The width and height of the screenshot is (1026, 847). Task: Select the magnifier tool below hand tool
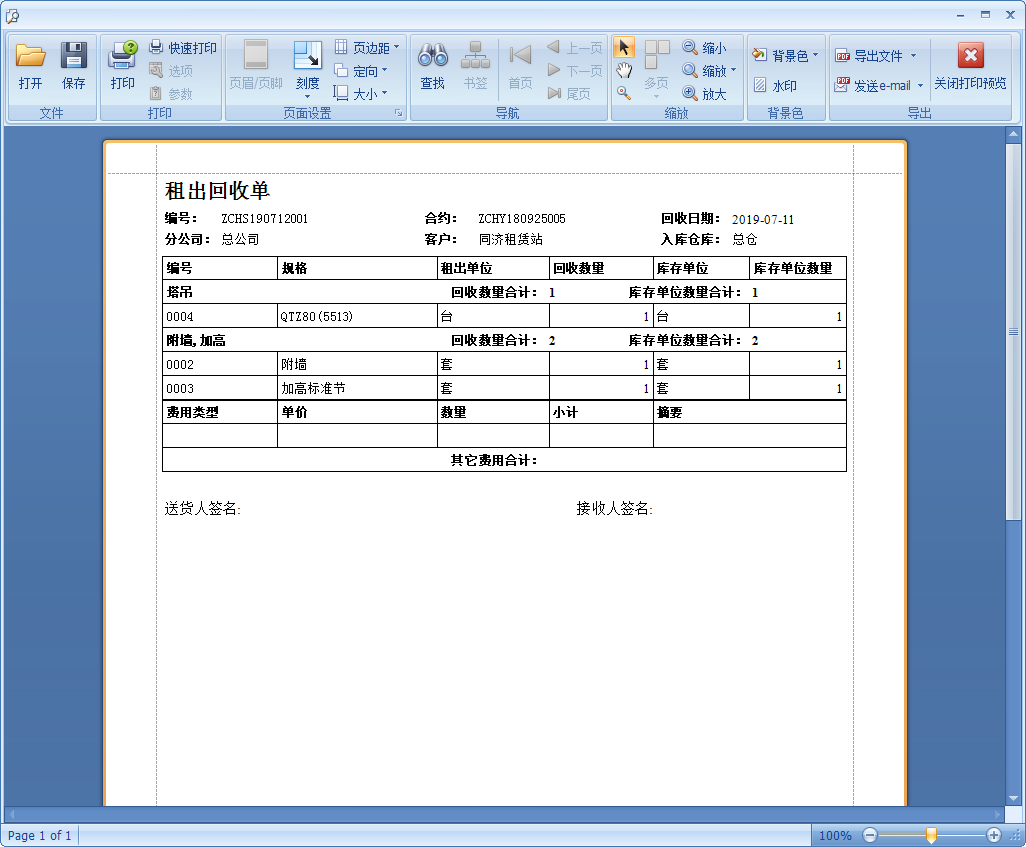click(624, 93)
